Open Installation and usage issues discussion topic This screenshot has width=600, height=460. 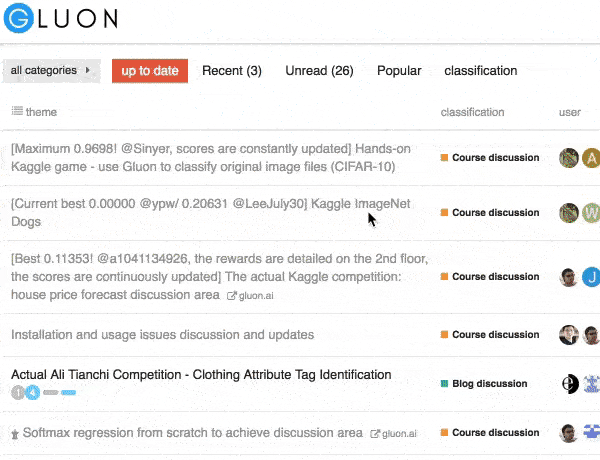click(162, 334)
